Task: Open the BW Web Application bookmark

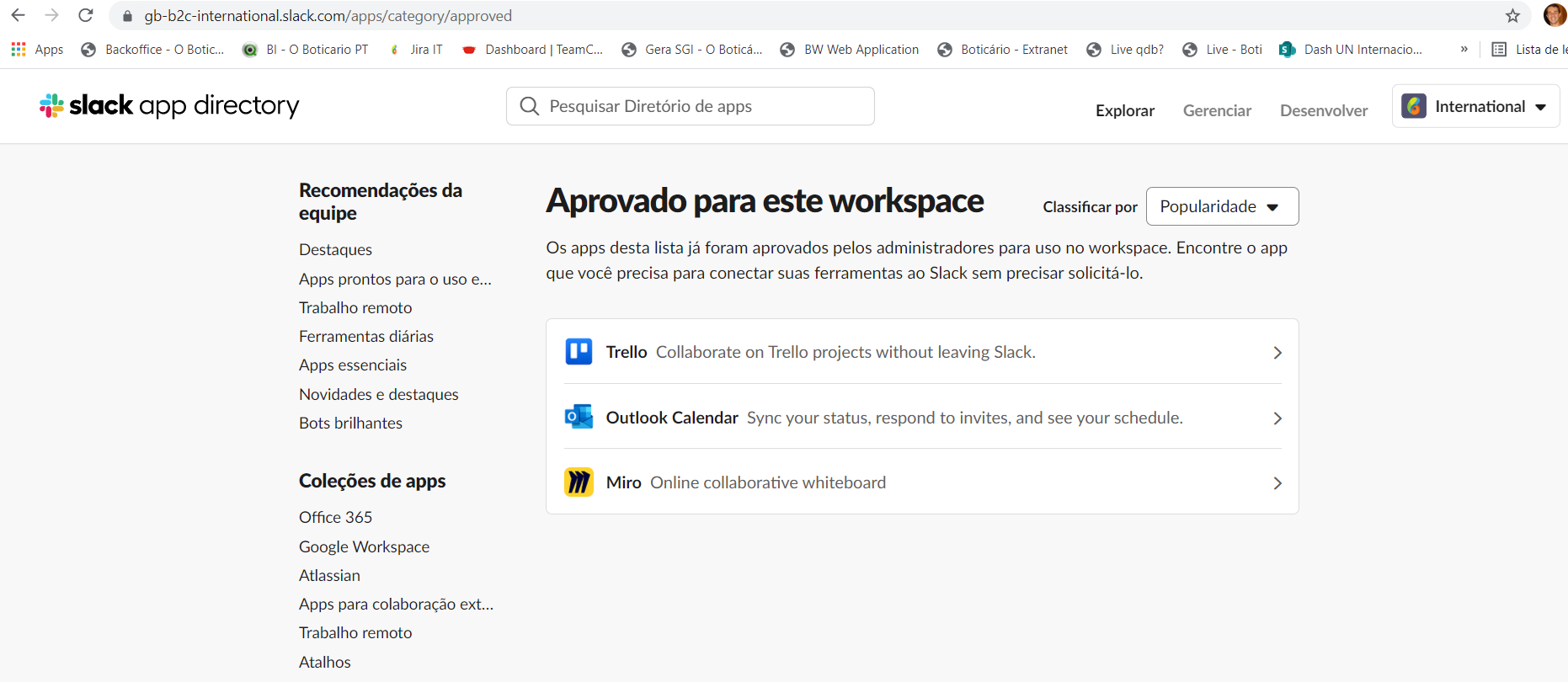Action: click(850, 50)
